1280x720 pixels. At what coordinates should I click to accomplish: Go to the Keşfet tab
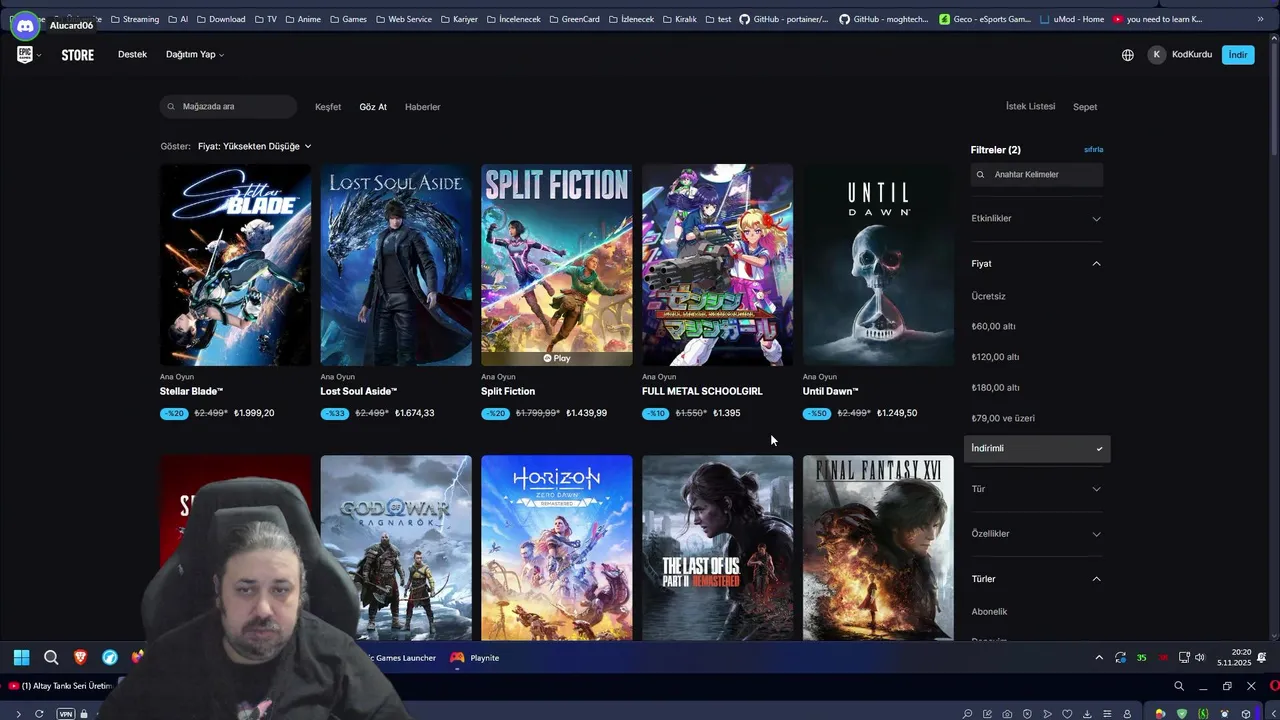(328, 107)
